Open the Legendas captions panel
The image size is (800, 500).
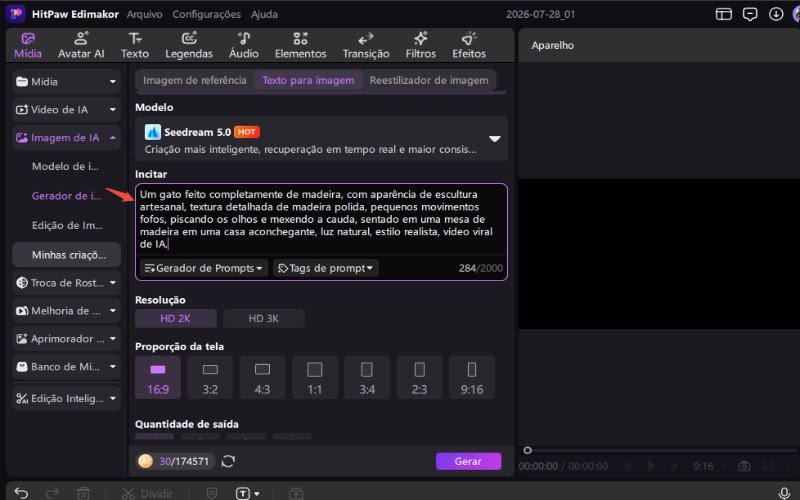coord(189,45)
